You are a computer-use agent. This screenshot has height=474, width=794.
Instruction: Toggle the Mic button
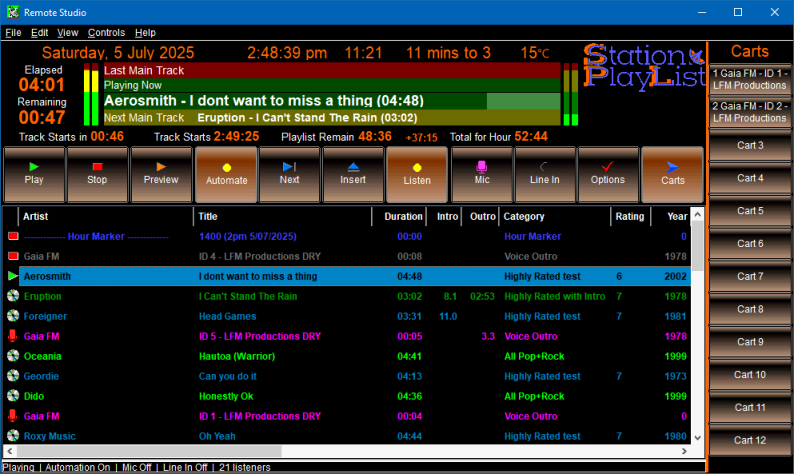pos(481,174)
